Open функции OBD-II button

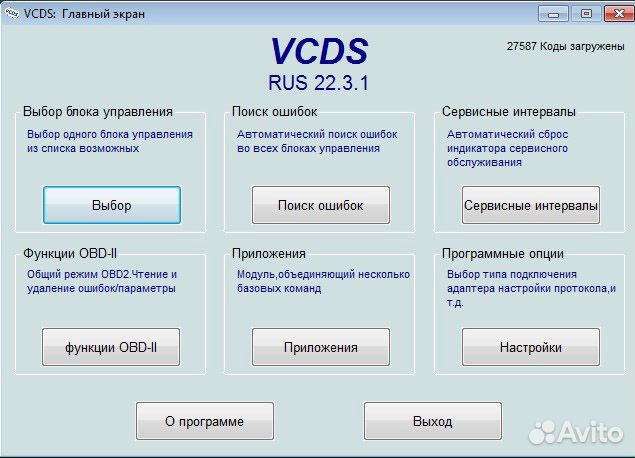pyautogui.click(x=111, y=347)
